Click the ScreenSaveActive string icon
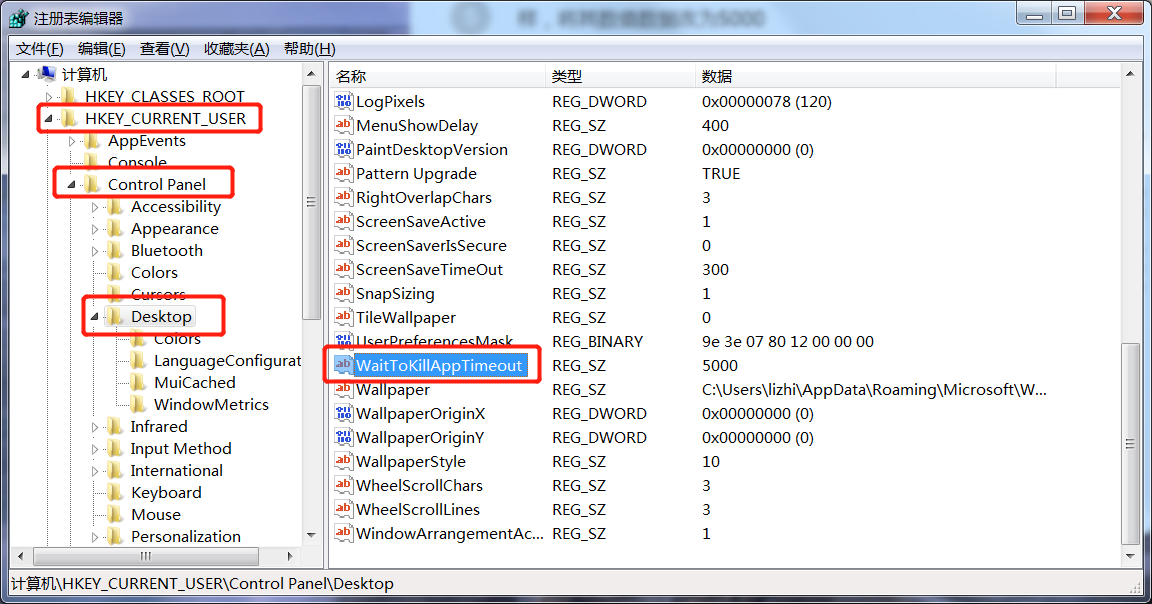Screen dimensions: 1152x604 click(x=343, y=222)
